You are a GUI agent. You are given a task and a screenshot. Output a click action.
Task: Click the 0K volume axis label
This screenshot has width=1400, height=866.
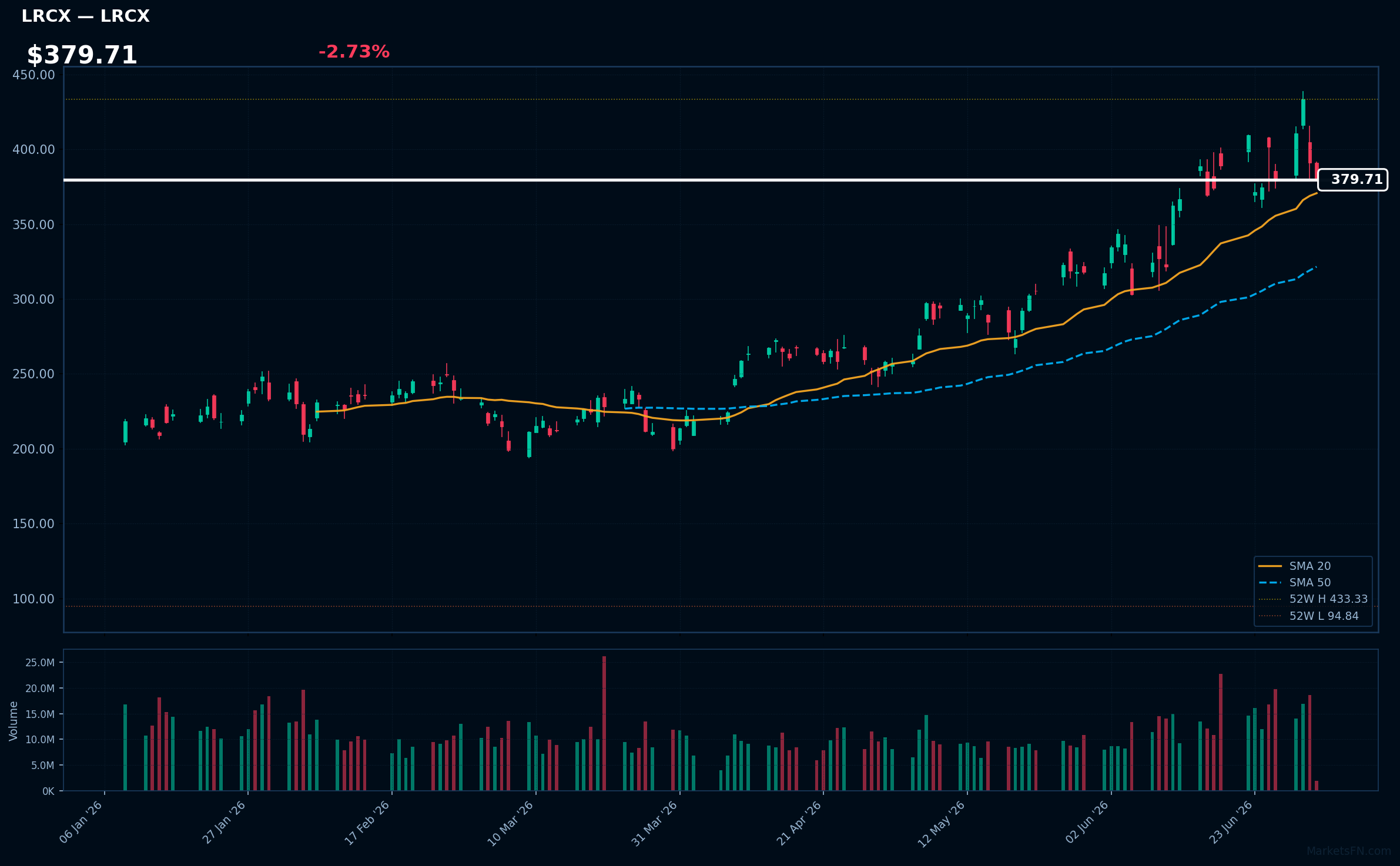click(48, 791)
